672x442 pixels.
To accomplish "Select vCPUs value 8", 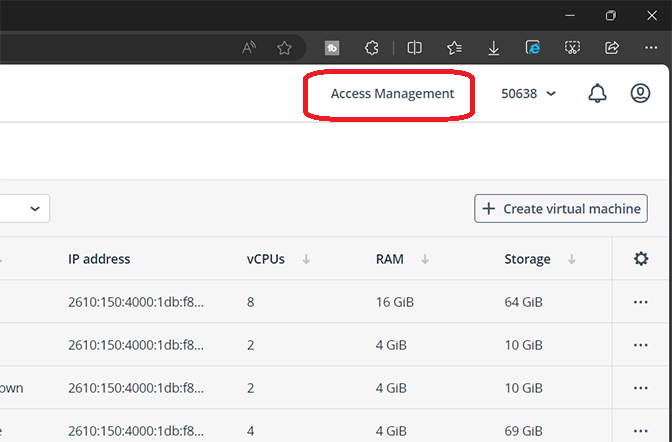I will (250, 302).
